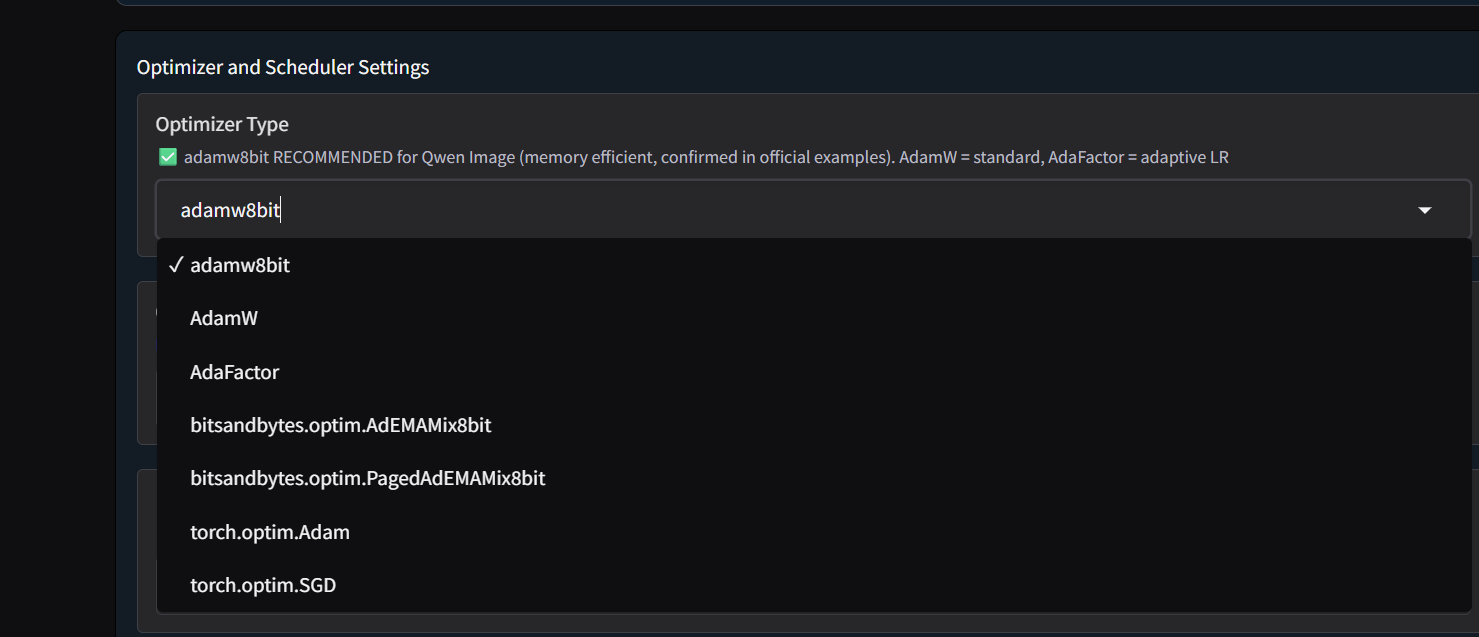
Task: Click blank space right of the settings heading
Action: [x=900, y=67]
